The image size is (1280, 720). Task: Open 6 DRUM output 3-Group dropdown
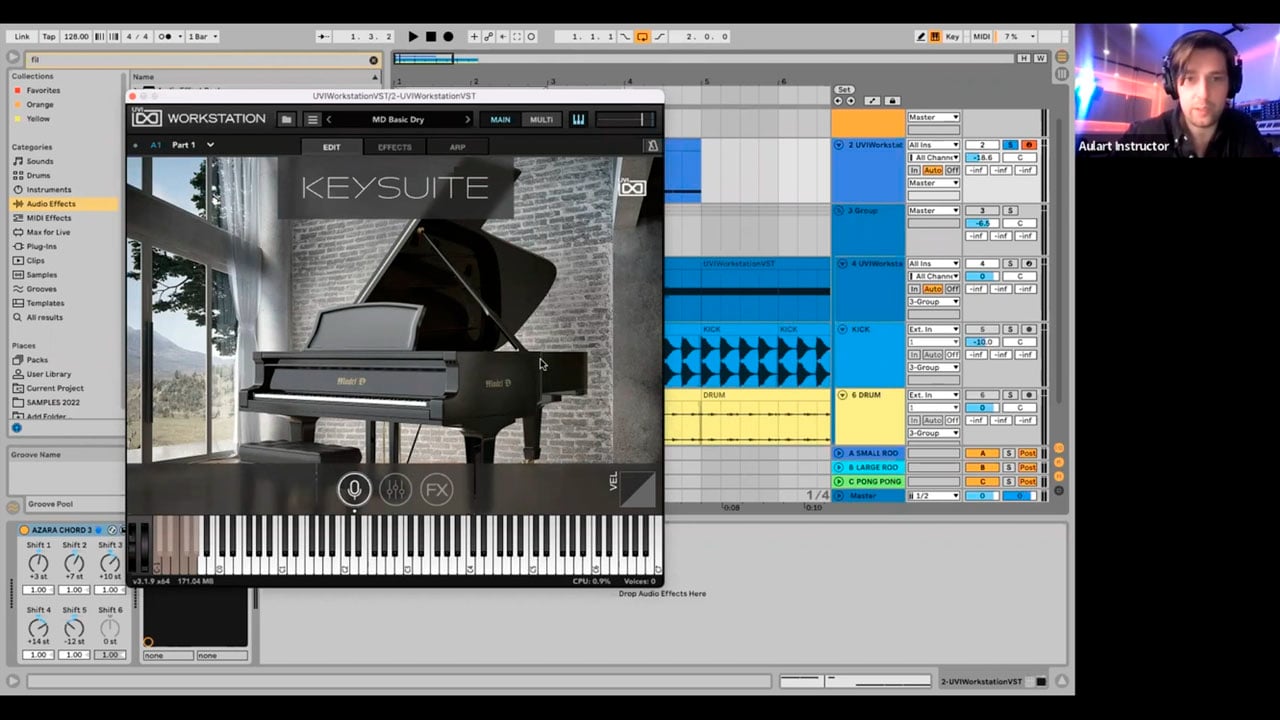[934, 433]
